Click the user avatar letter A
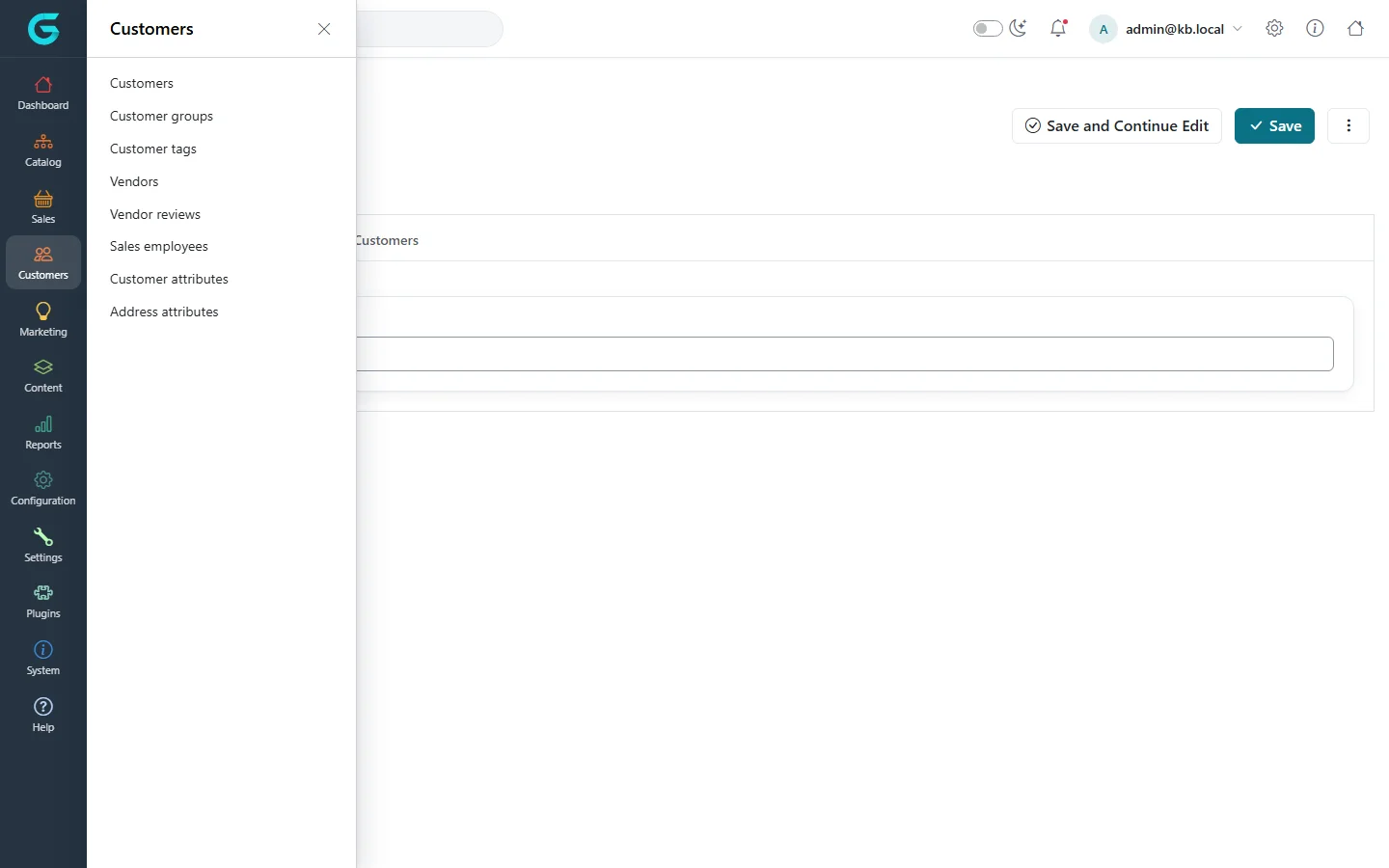The height and width of the screenshot is (868, 1389). point(1103,29)
